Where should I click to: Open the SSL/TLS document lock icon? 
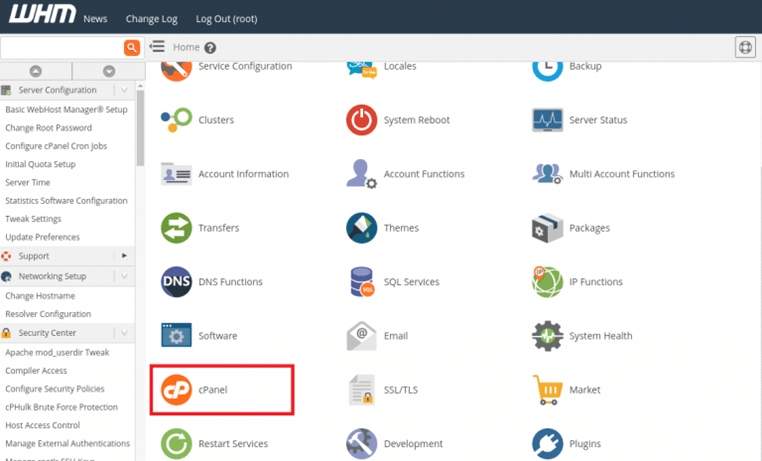tap(362, 390)
